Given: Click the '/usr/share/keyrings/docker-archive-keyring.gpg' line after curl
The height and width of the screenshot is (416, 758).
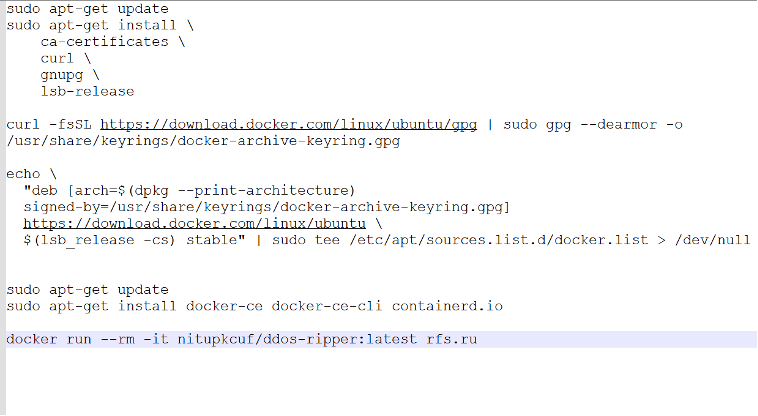Looking at the screenshot, I should (x=204, y=141).
